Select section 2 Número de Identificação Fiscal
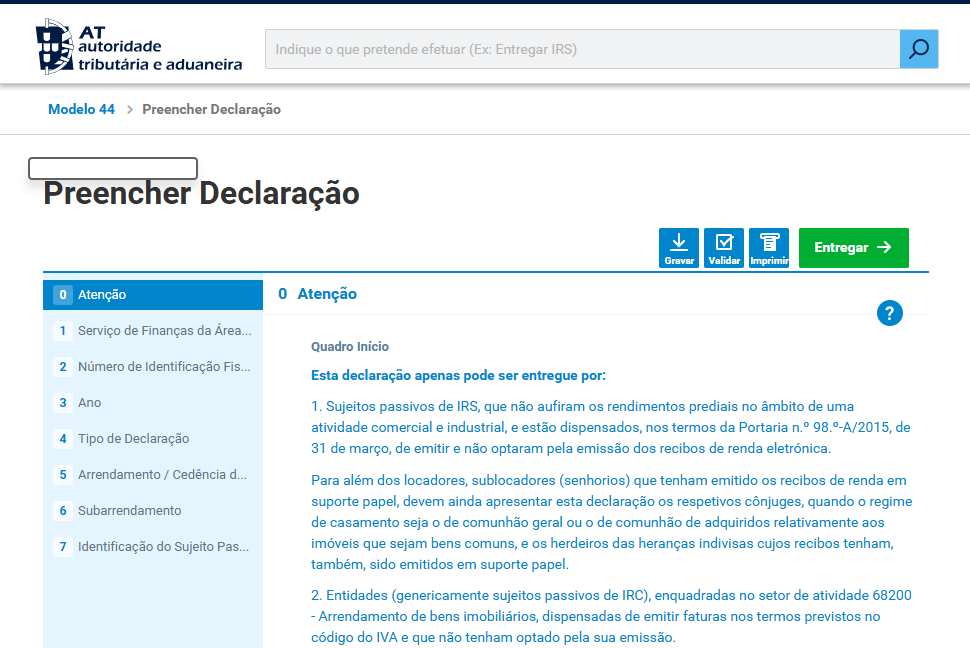The width and height of the screenshot is (970, 648). point(150,367)
